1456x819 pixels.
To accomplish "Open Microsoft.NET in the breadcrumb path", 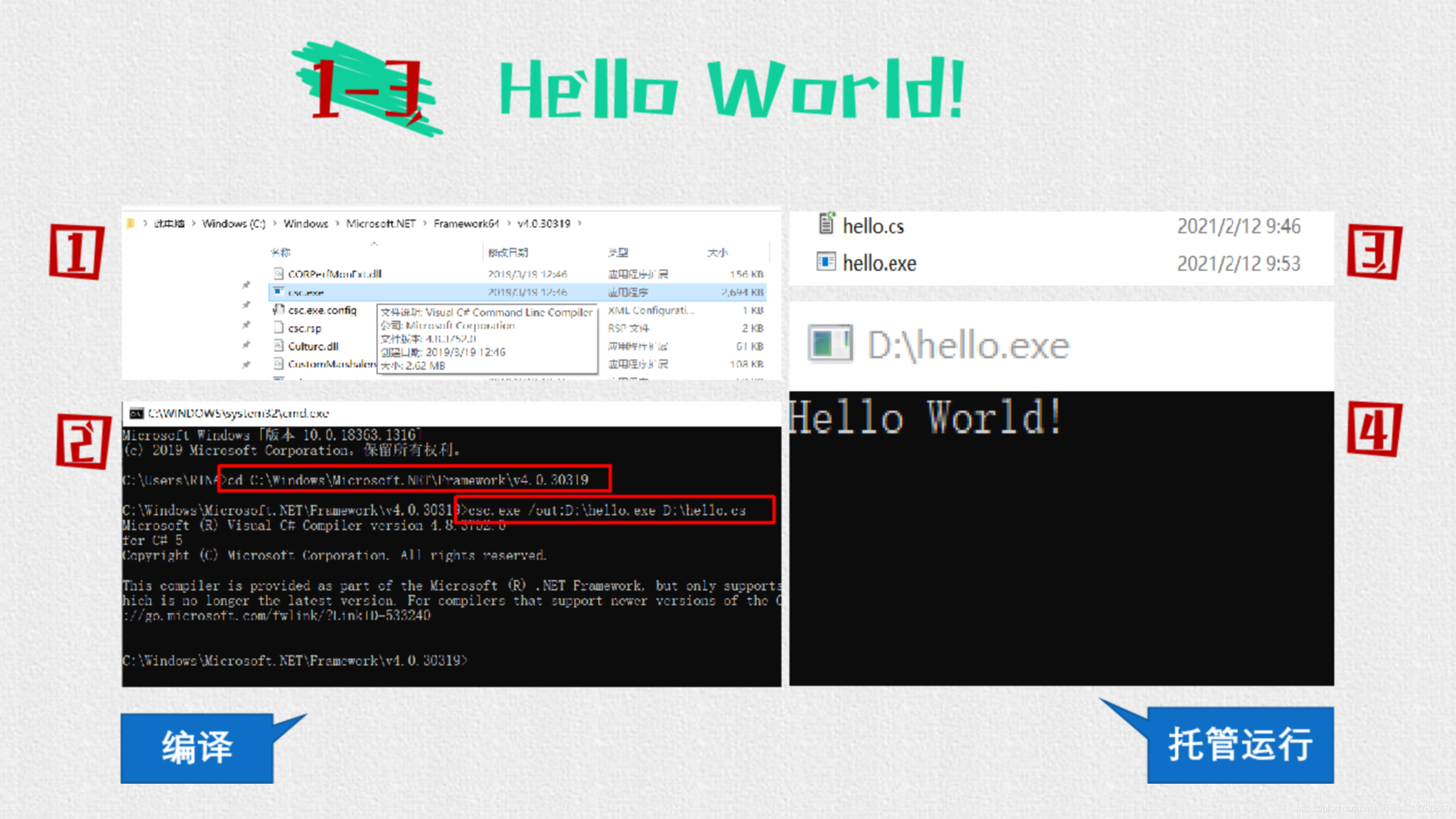I will coord(380,224).
